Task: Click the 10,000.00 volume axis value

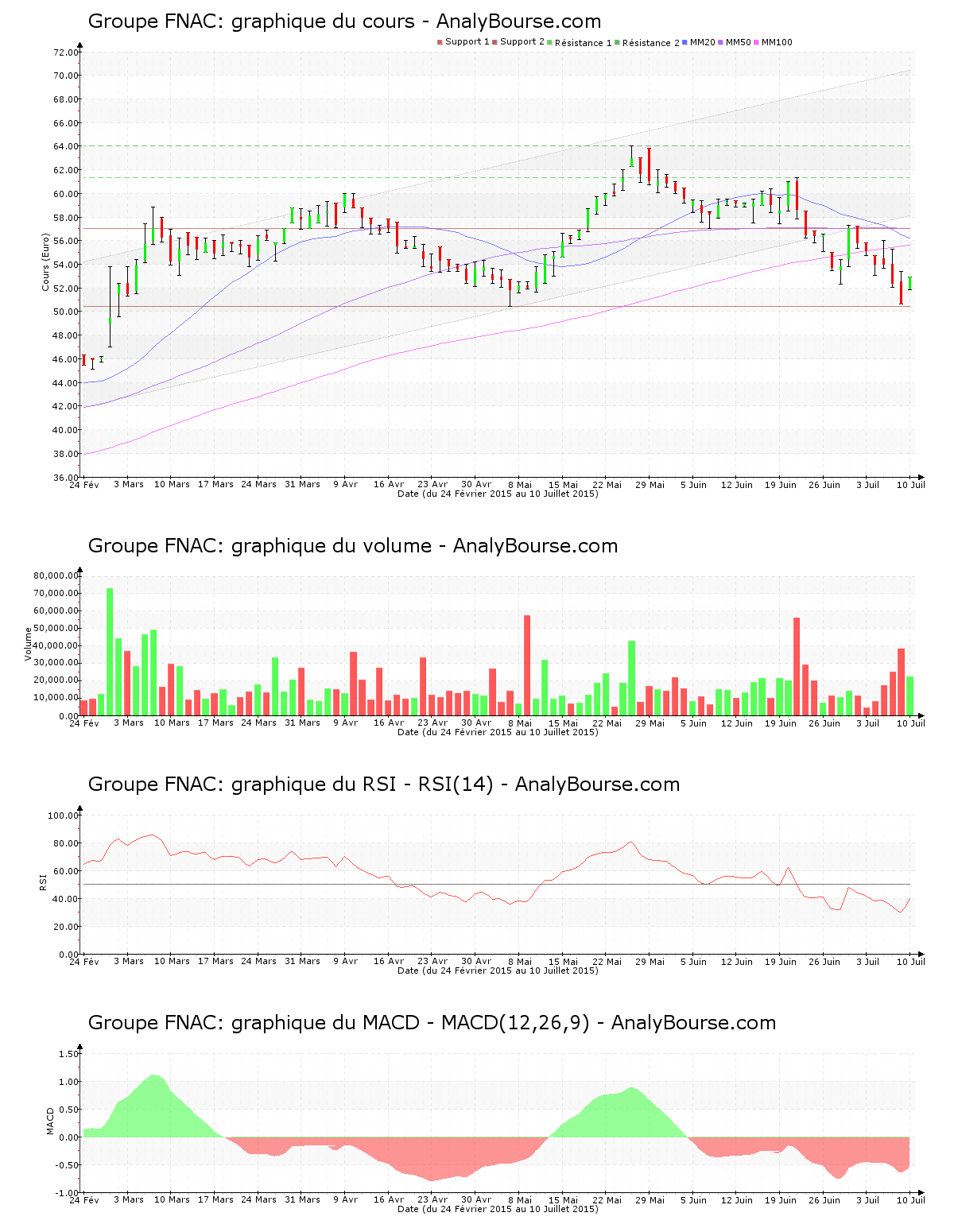Action: [56, 698]
